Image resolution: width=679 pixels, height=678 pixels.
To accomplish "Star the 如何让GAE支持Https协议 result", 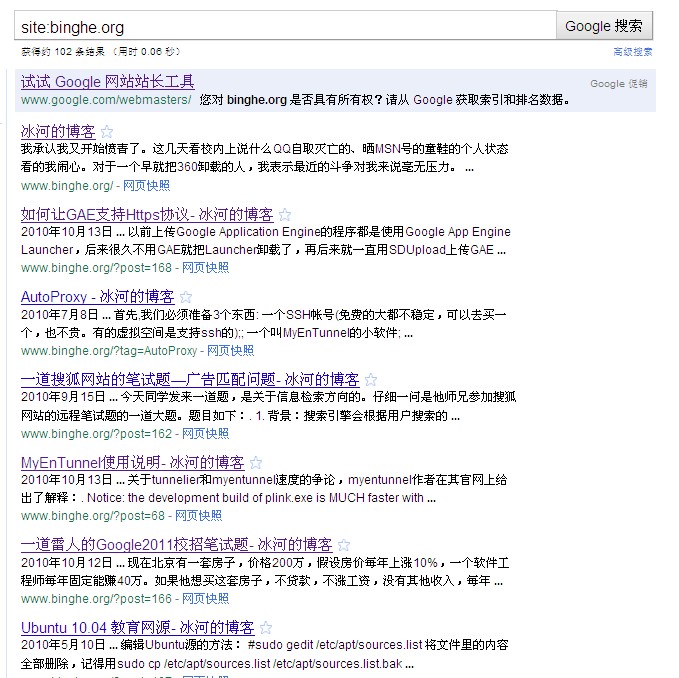I will tap(285, 214).
